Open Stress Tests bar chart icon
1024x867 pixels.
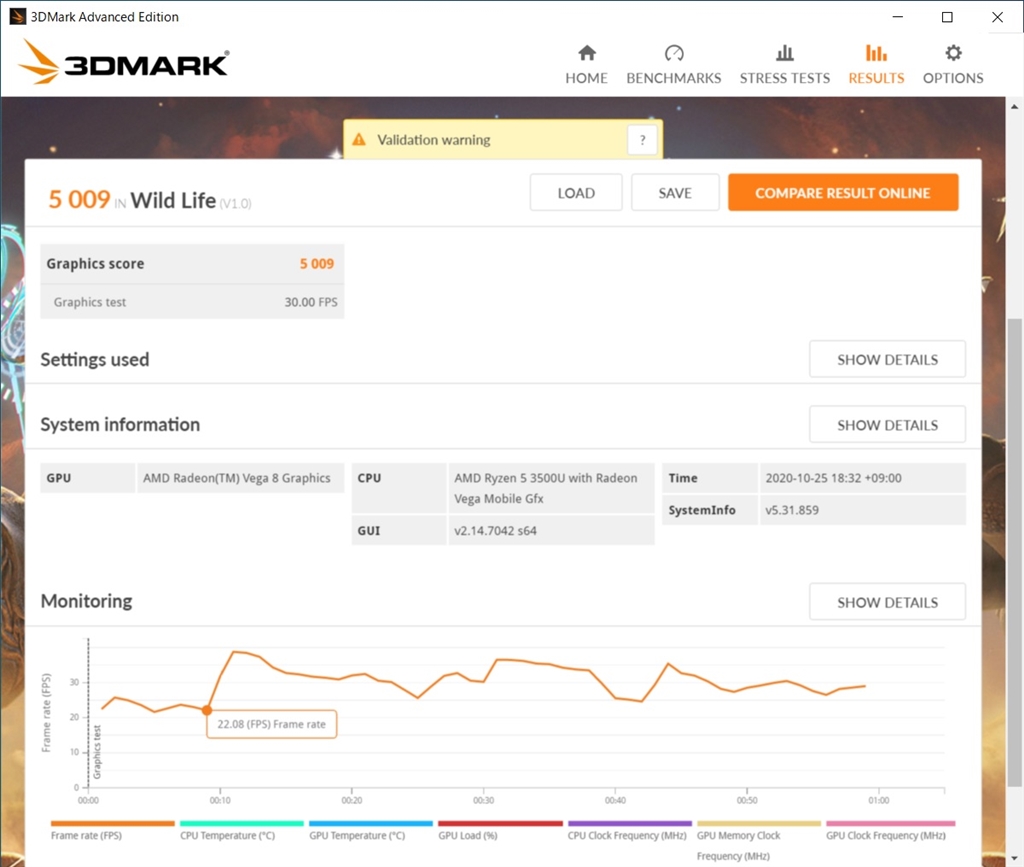pyautogui.click(x=784, y=53)
